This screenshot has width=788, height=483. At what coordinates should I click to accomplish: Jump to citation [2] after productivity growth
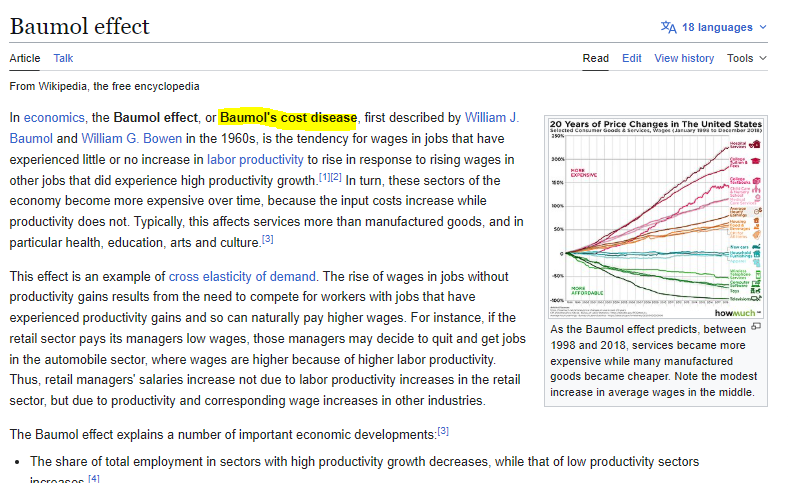pyautogui.click(x=336, y=177)
